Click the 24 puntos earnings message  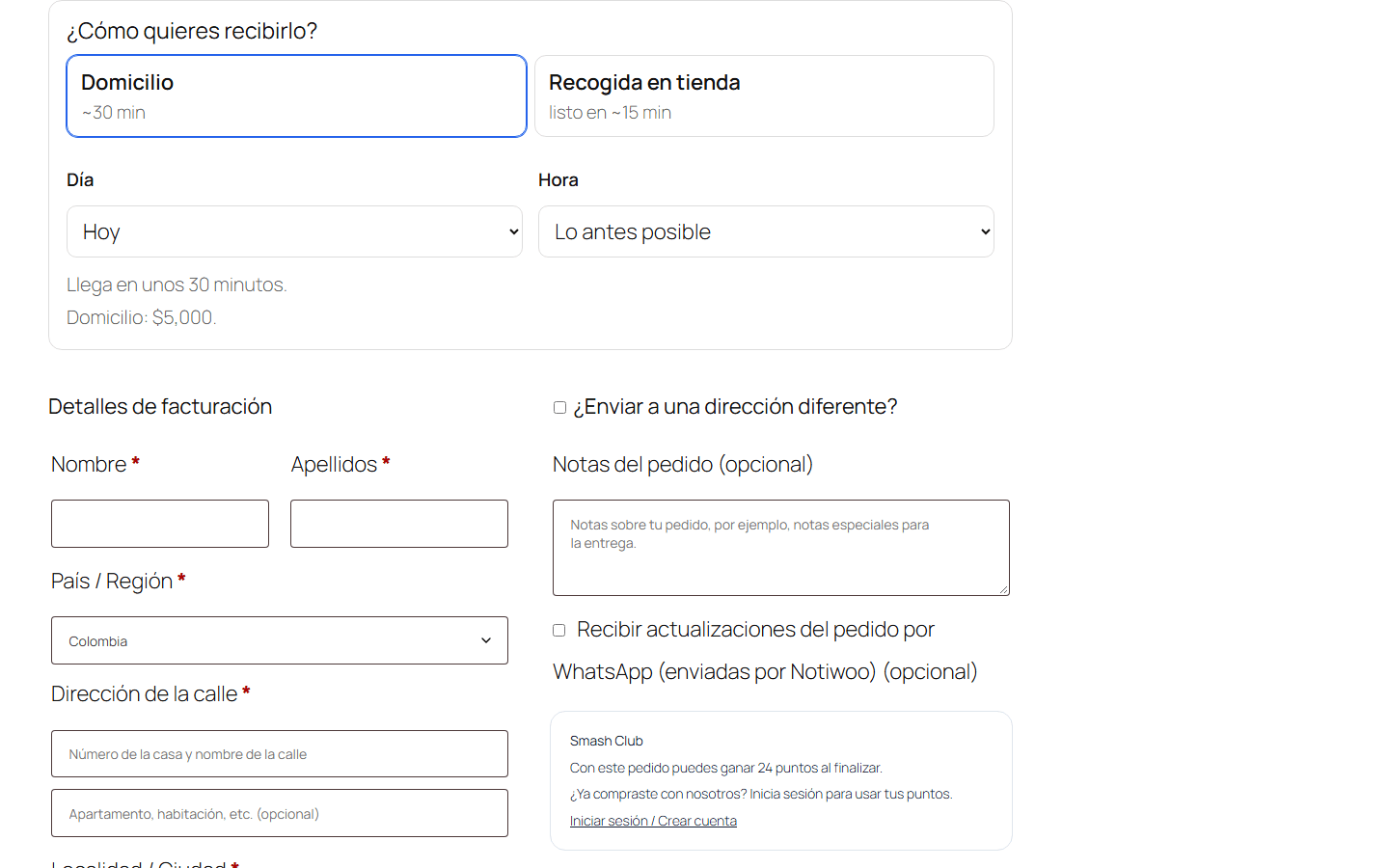(726, 768)
